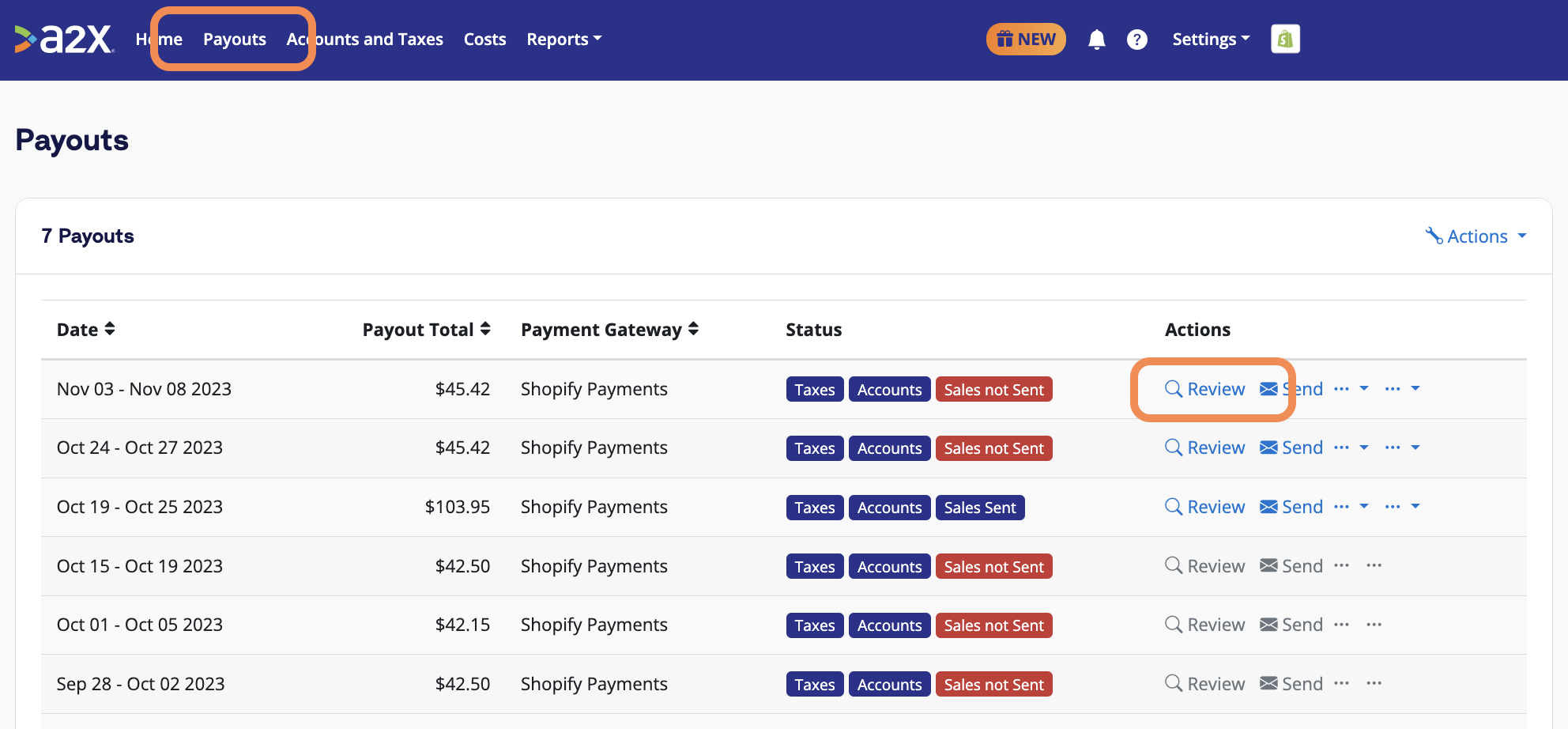Select the $42.15 payout total cell
The height and width of the screenshot is (729, 1568).
(x=462, y=625)
